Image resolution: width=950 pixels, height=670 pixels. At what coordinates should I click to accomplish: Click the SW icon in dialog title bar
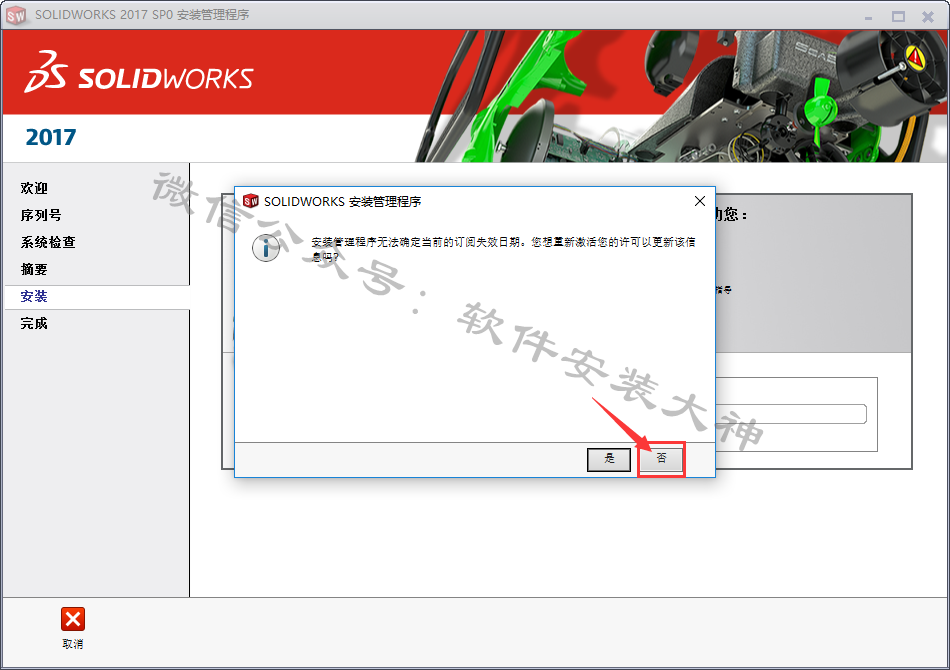pyautogui.click(x=250, y=201)
